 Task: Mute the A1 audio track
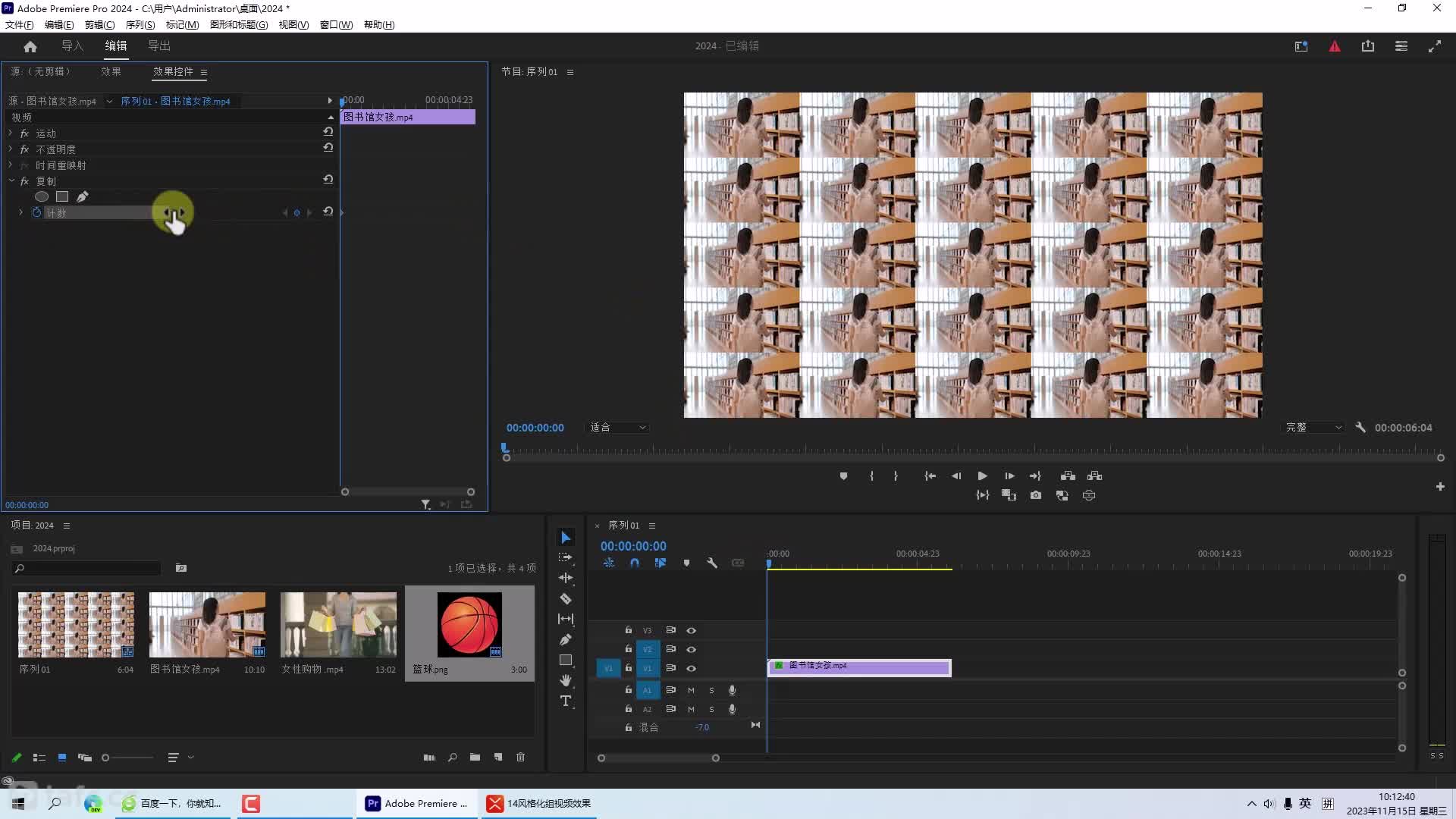(691, 690)
